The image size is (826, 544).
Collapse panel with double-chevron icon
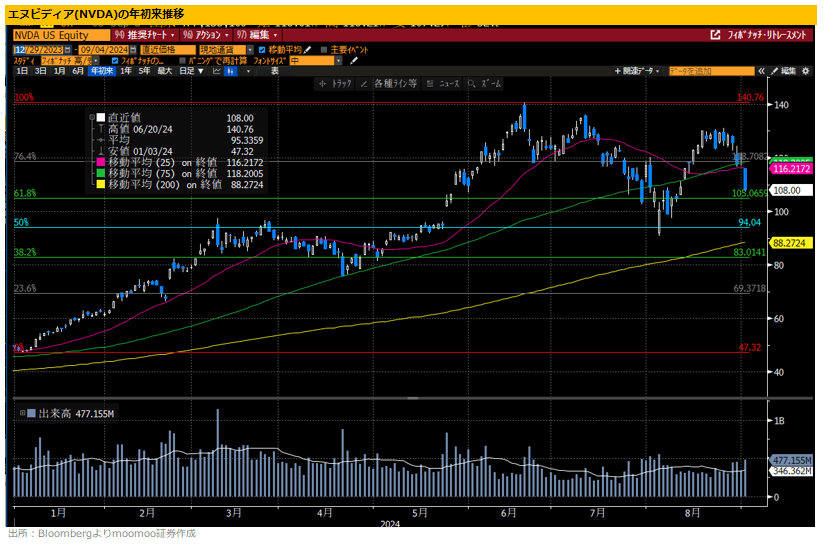pyautogui.click(x=762, y=71)
